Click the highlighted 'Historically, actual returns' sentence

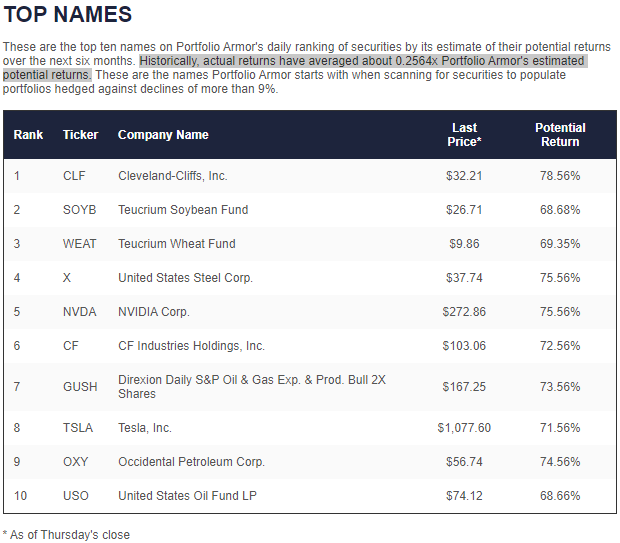(361, 61)
